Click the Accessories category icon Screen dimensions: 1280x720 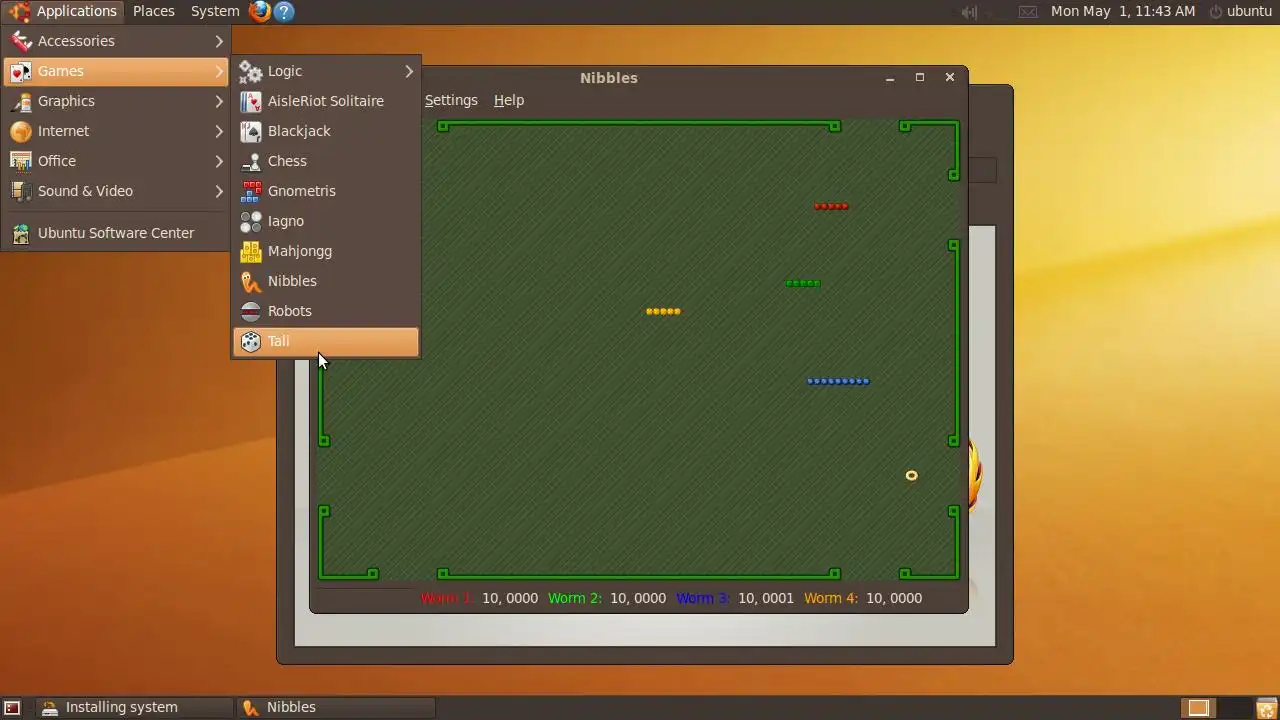point(21,41)
